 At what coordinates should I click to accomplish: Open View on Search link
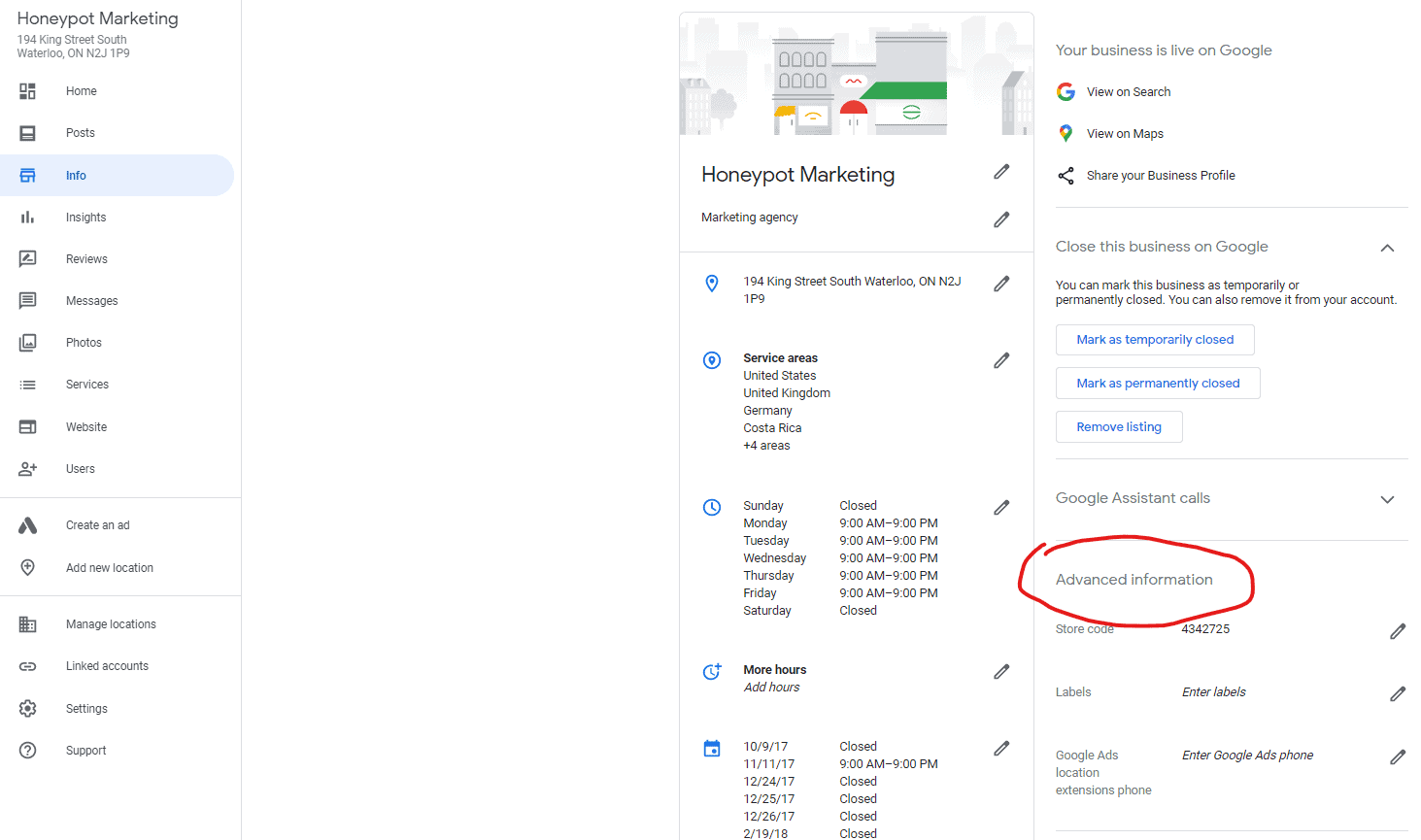point(1129,92)
